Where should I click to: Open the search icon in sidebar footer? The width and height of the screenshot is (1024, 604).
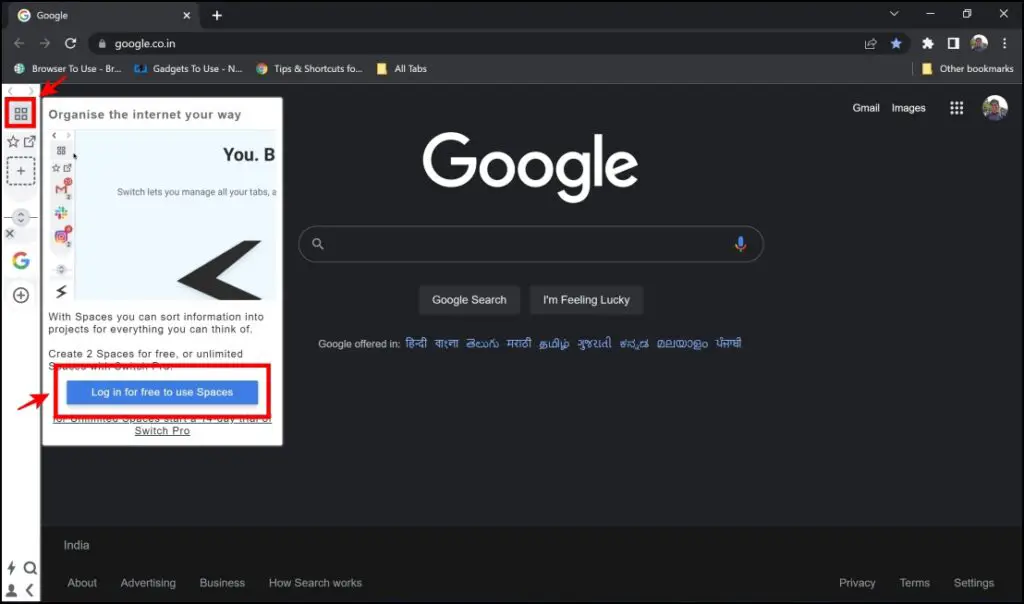pos(31,567)
